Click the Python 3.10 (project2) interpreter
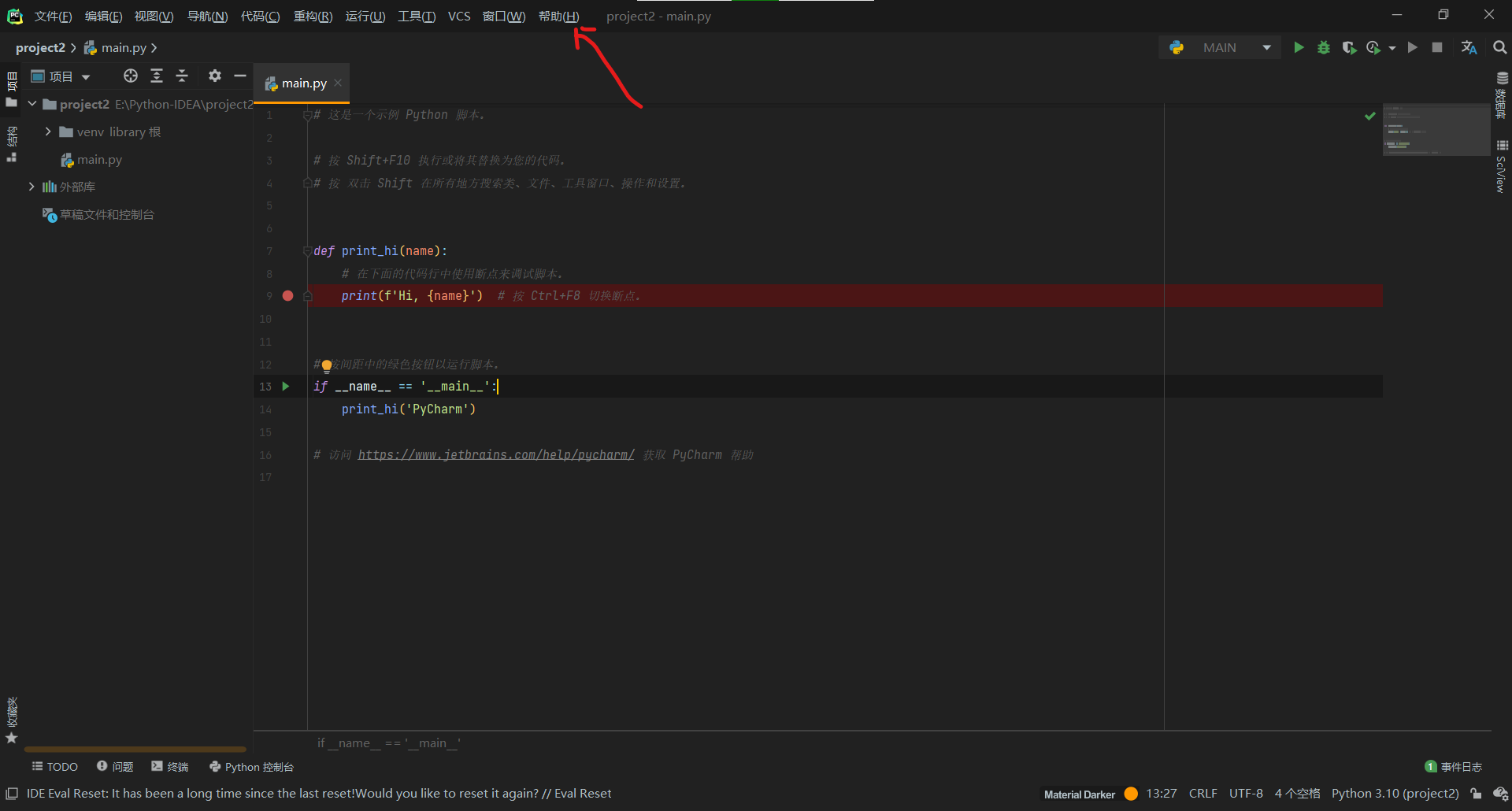The height and width of the screenshot is (811, 1512). [x=1395, y=794]
